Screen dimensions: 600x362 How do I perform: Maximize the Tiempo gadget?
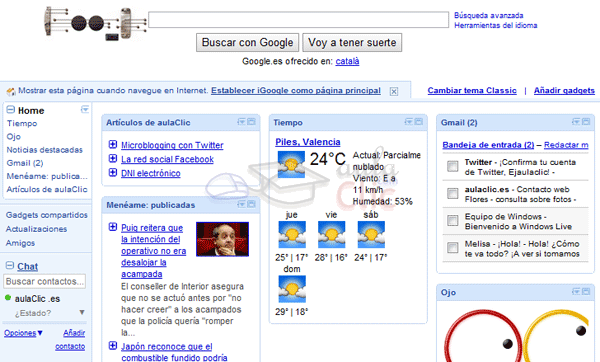tap(419, 122)
